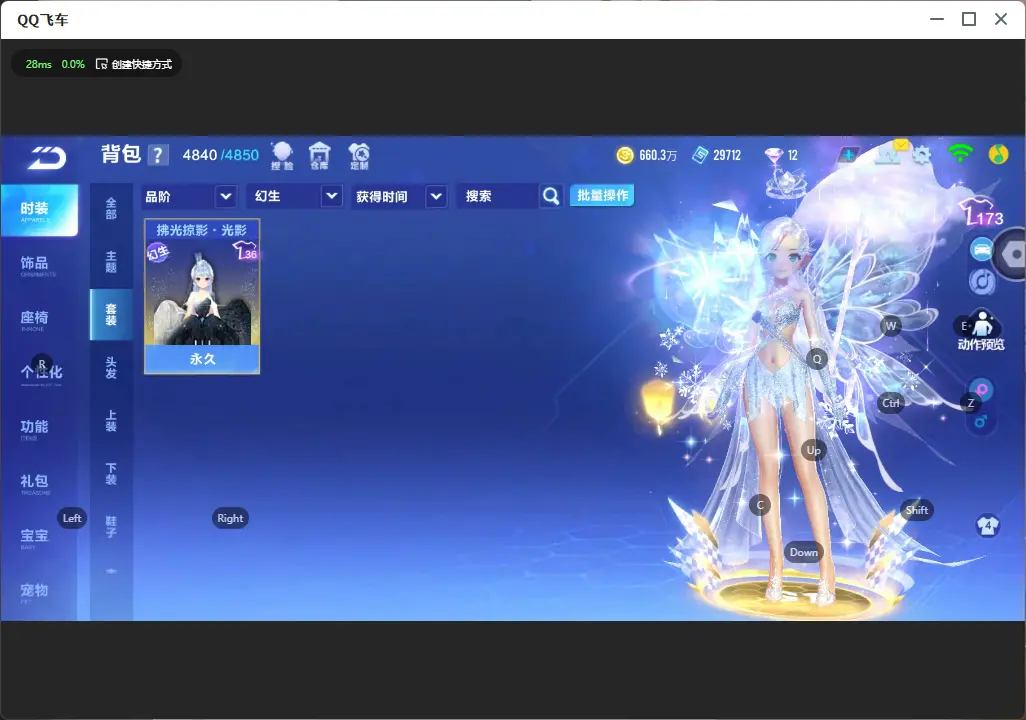Open the 定制 customization icon
This screenshot has width=1026, height=720.
[x=359, y=156]
